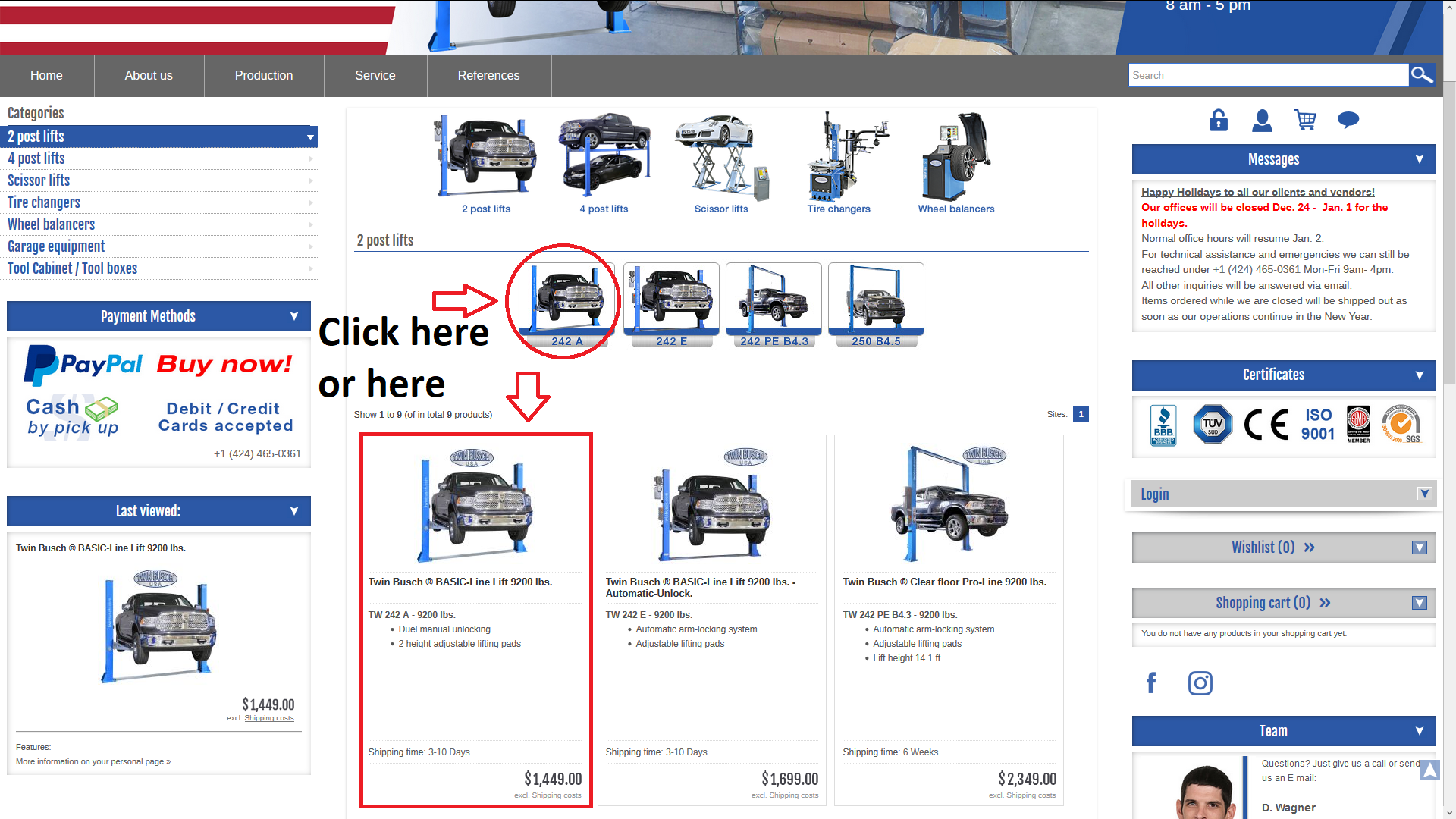Screen dimensions: 1456x819
Task: Click the search input field
Action: tap(1268, 75)
